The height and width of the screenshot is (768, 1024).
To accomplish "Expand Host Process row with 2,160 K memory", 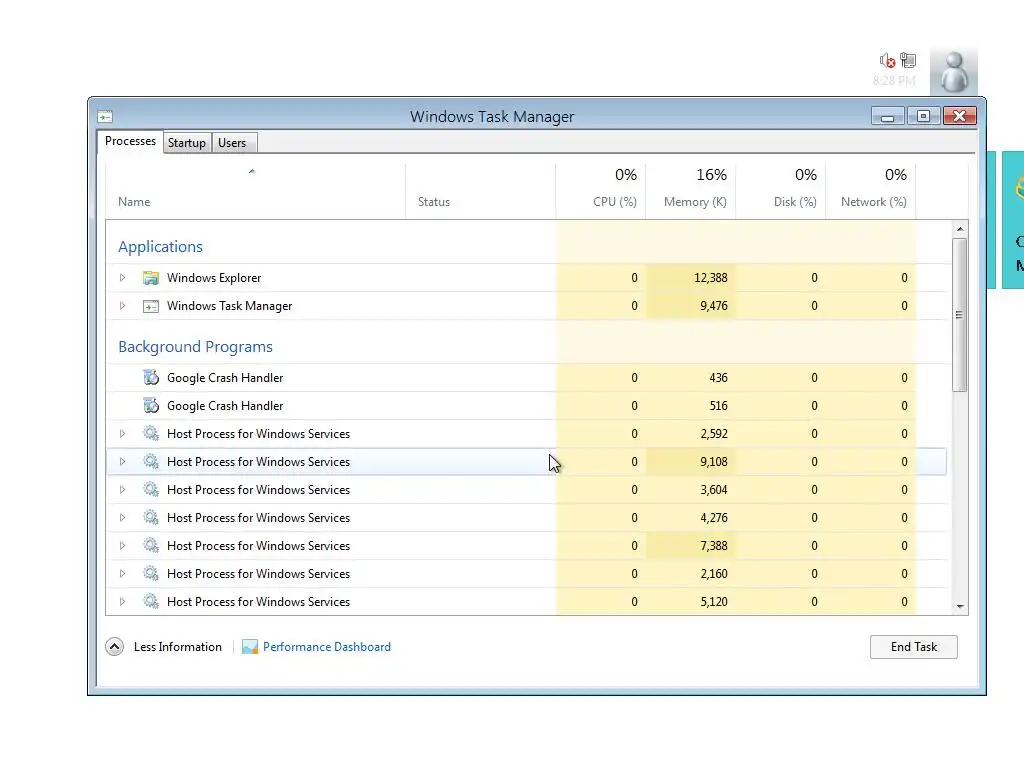I will [x=122, y=574].
